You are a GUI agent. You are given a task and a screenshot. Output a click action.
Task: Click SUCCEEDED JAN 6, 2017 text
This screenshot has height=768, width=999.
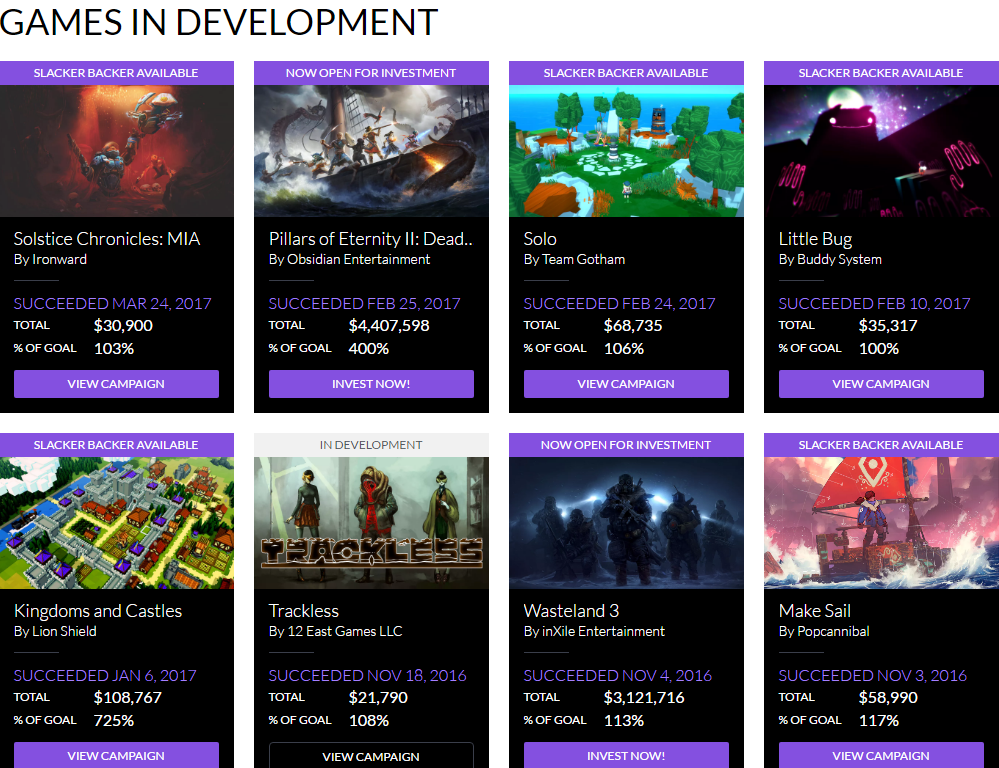pyautogui.click(x=105, y=676)
